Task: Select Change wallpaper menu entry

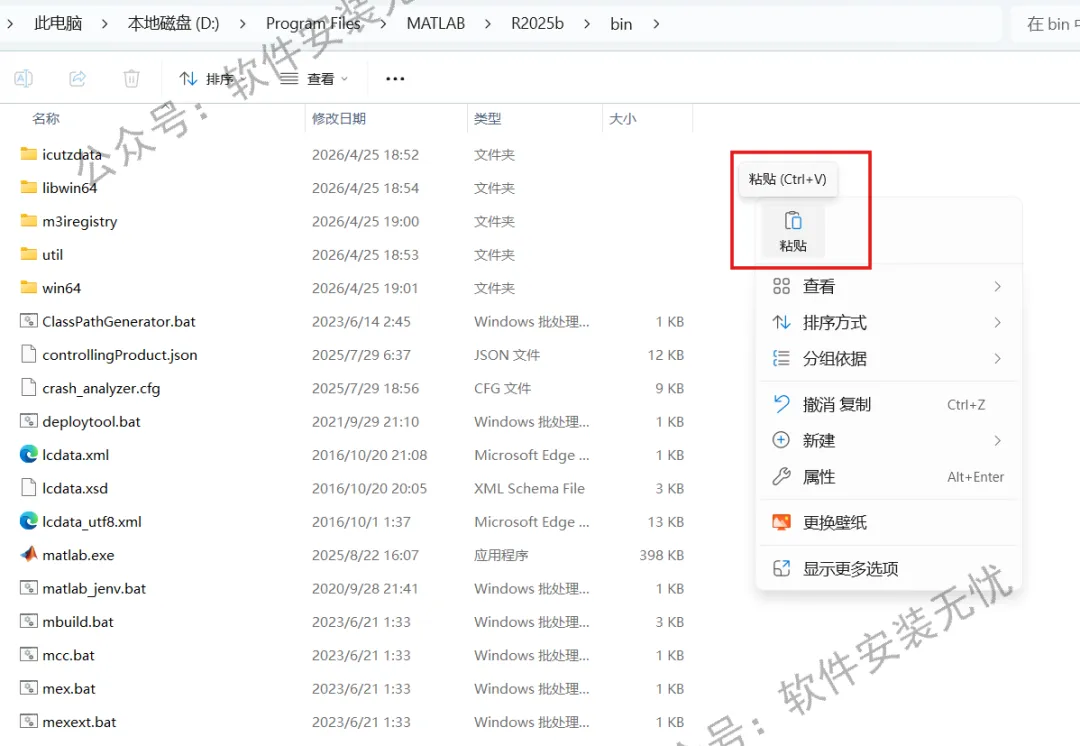Action: click(889, 523)
